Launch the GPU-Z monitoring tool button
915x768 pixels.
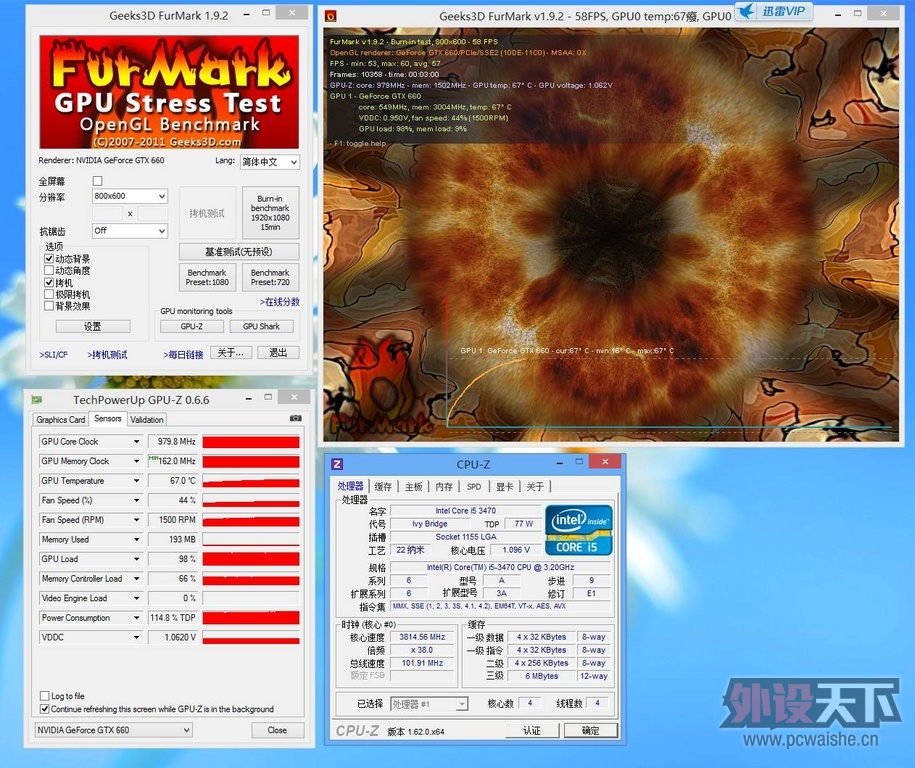click(x=191, y=326)
